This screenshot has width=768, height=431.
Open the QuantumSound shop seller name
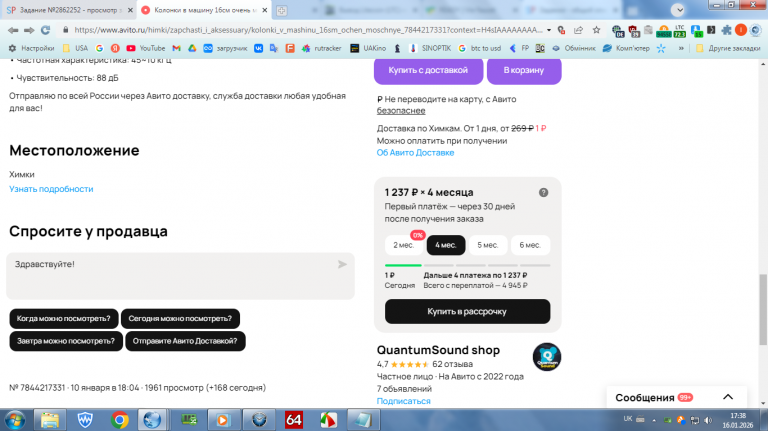pyautogui.click(x=438, y=350)
